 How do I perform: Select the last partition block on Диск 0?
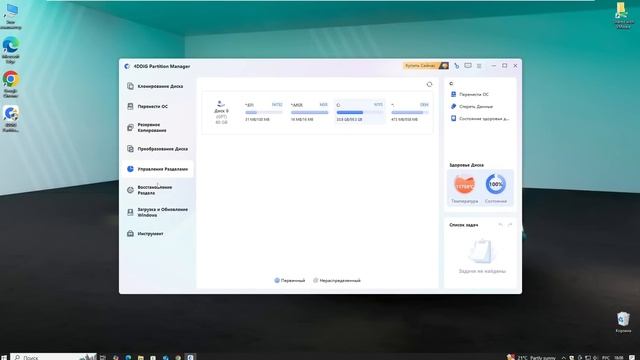coord(410,112)
